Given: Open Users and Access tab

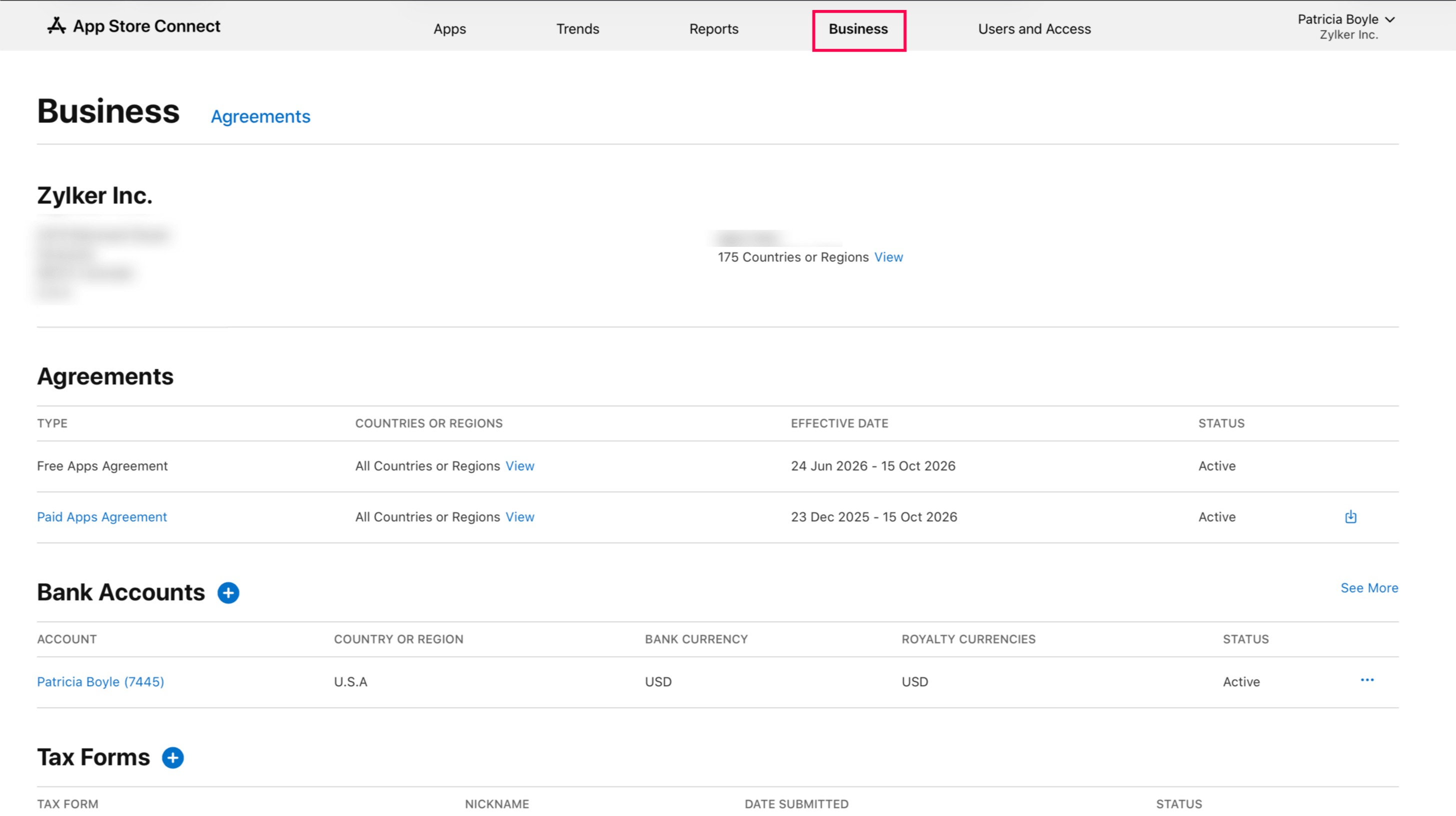Looking at the screenshot, I should point(1034,29).
